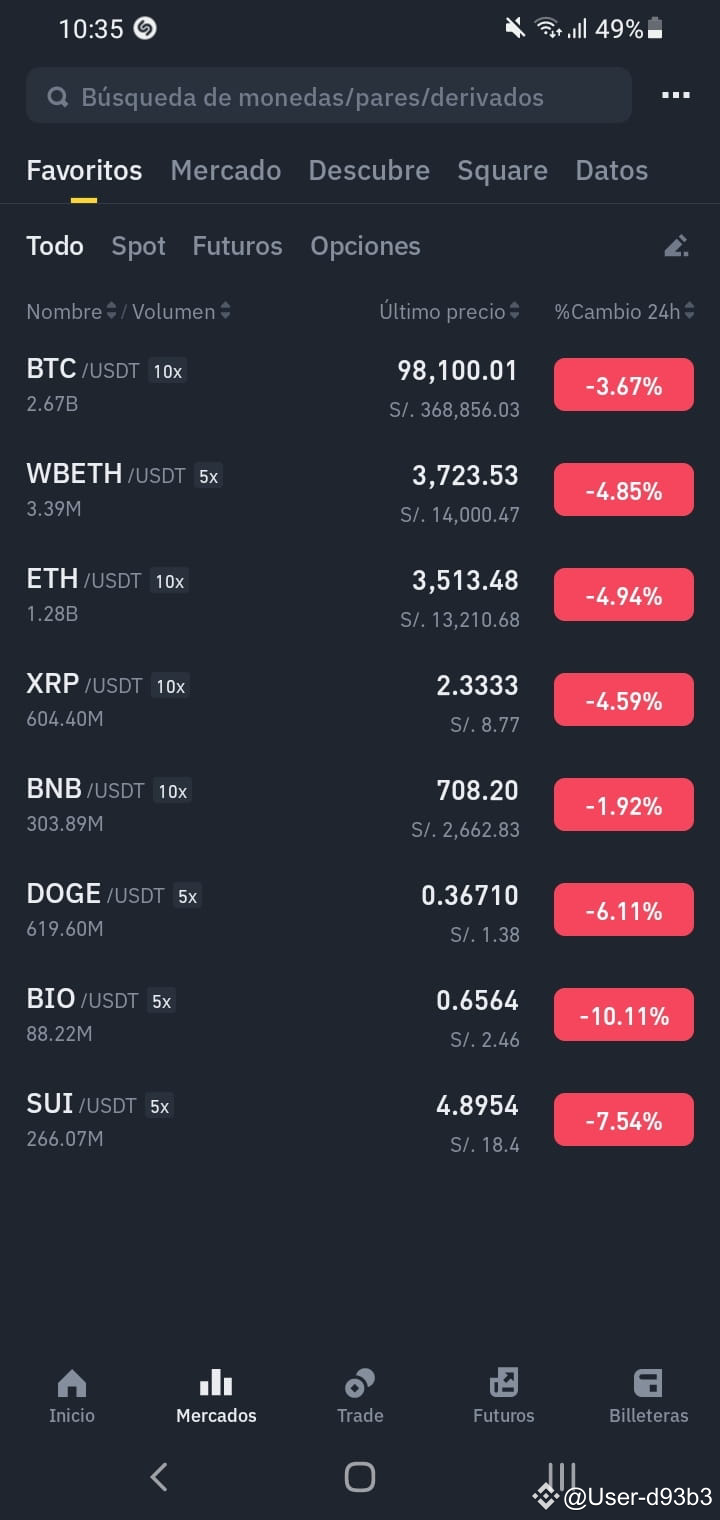720x1520 pixels.
Task: Sort by Último precio
Action: tap(449, 311)
